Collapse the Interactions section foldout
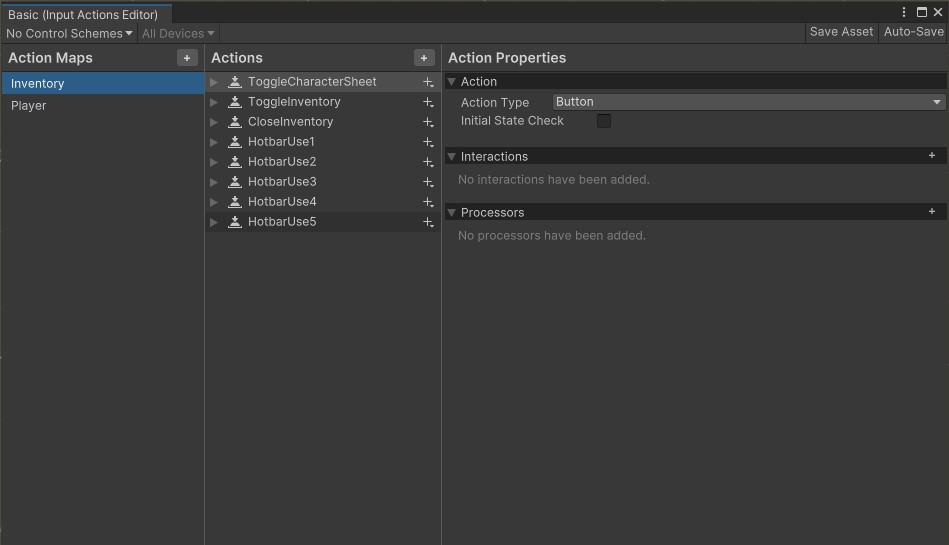 click(452, 157)
